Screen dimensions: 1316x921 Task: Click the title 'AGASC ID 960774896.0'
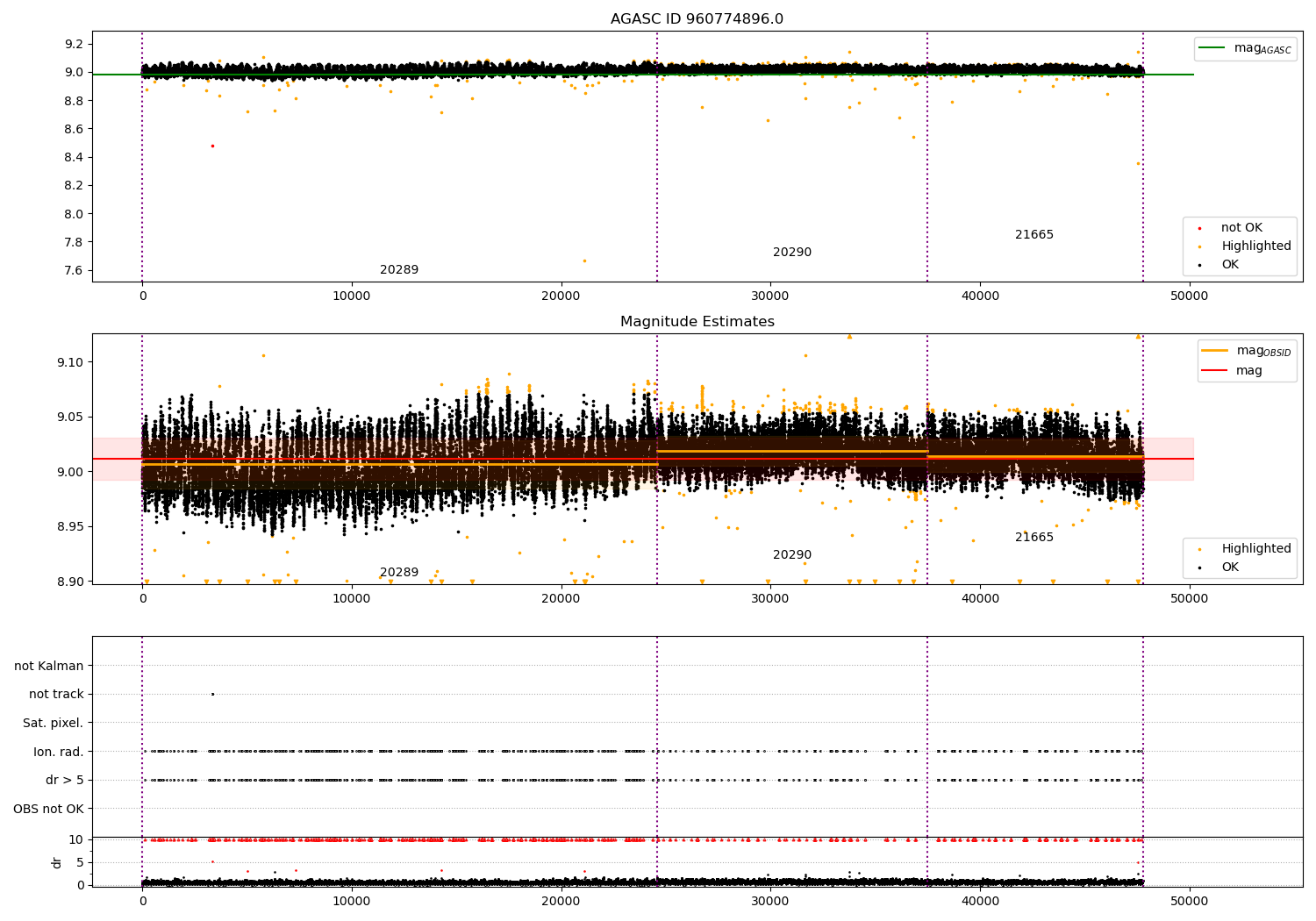[x=697, y=19]
